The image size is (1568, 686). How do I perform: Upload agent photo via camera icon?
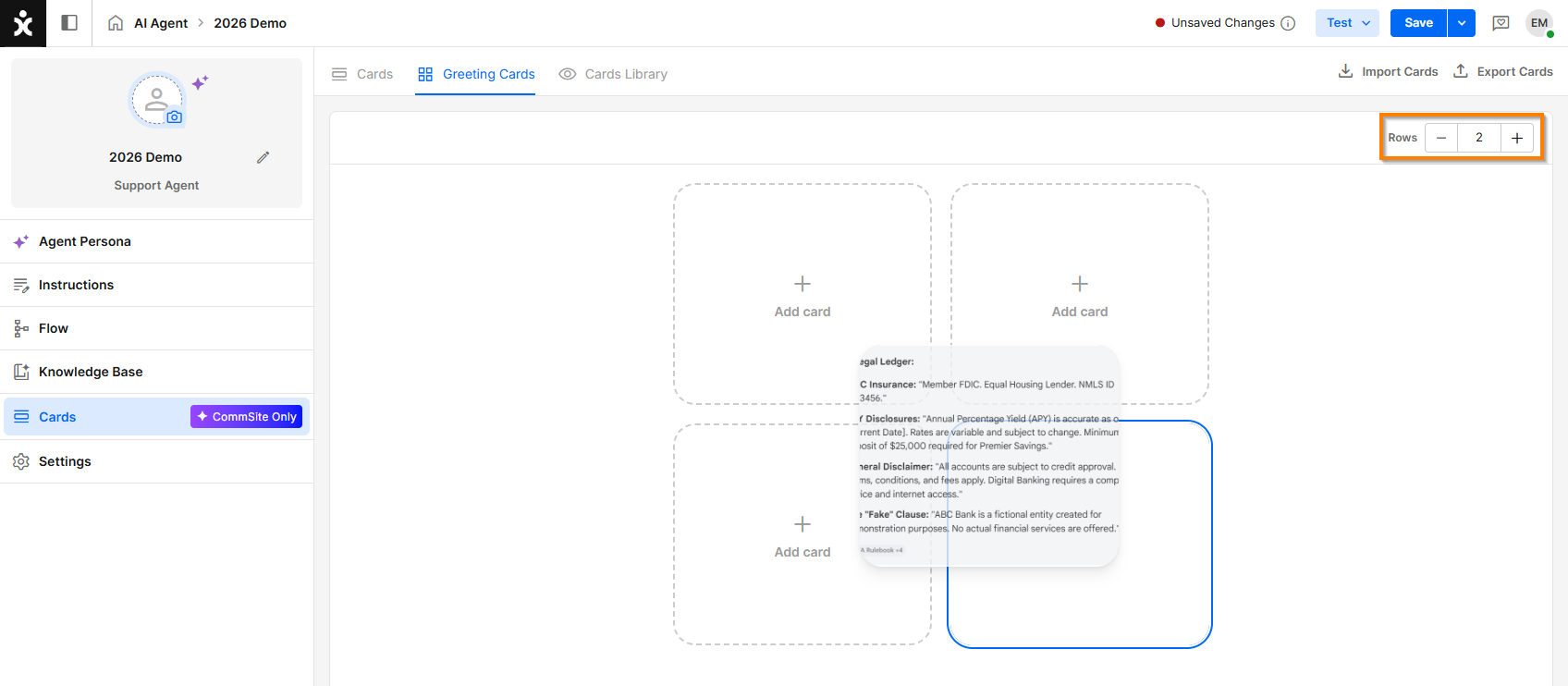point(175,117)
